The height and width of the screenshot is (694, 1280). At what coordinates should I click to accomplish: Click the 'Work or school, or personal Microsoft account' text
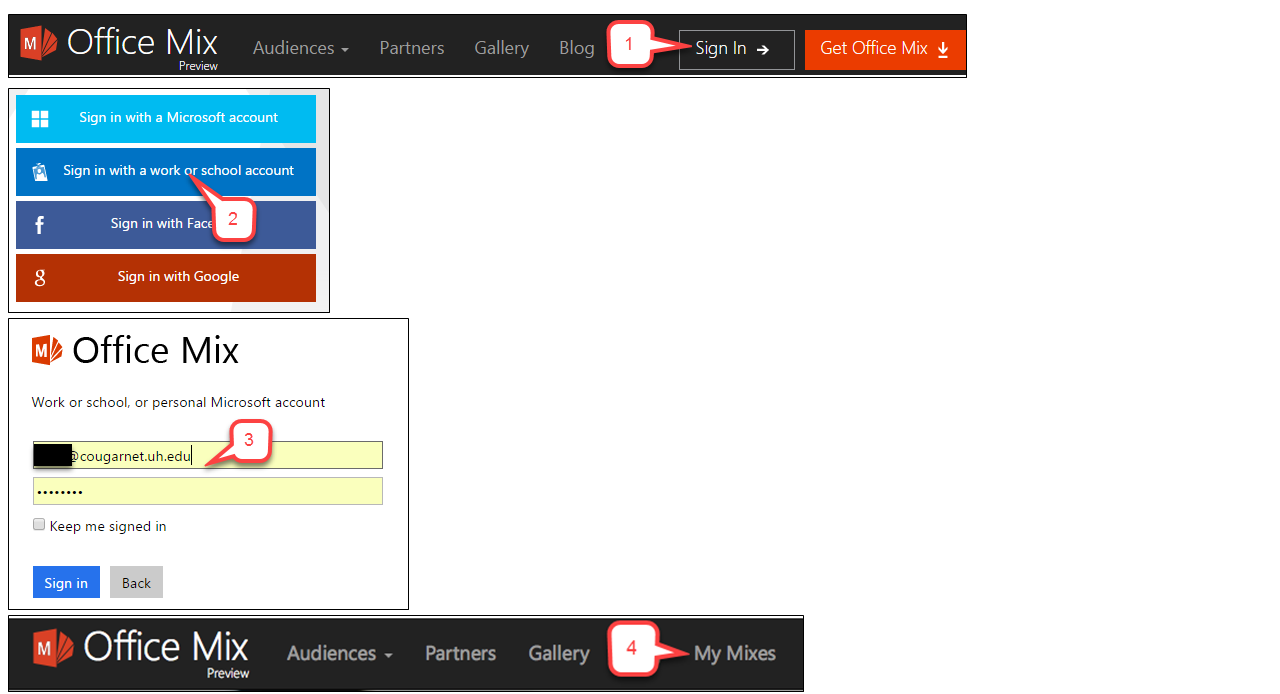(x=179, y=402)
